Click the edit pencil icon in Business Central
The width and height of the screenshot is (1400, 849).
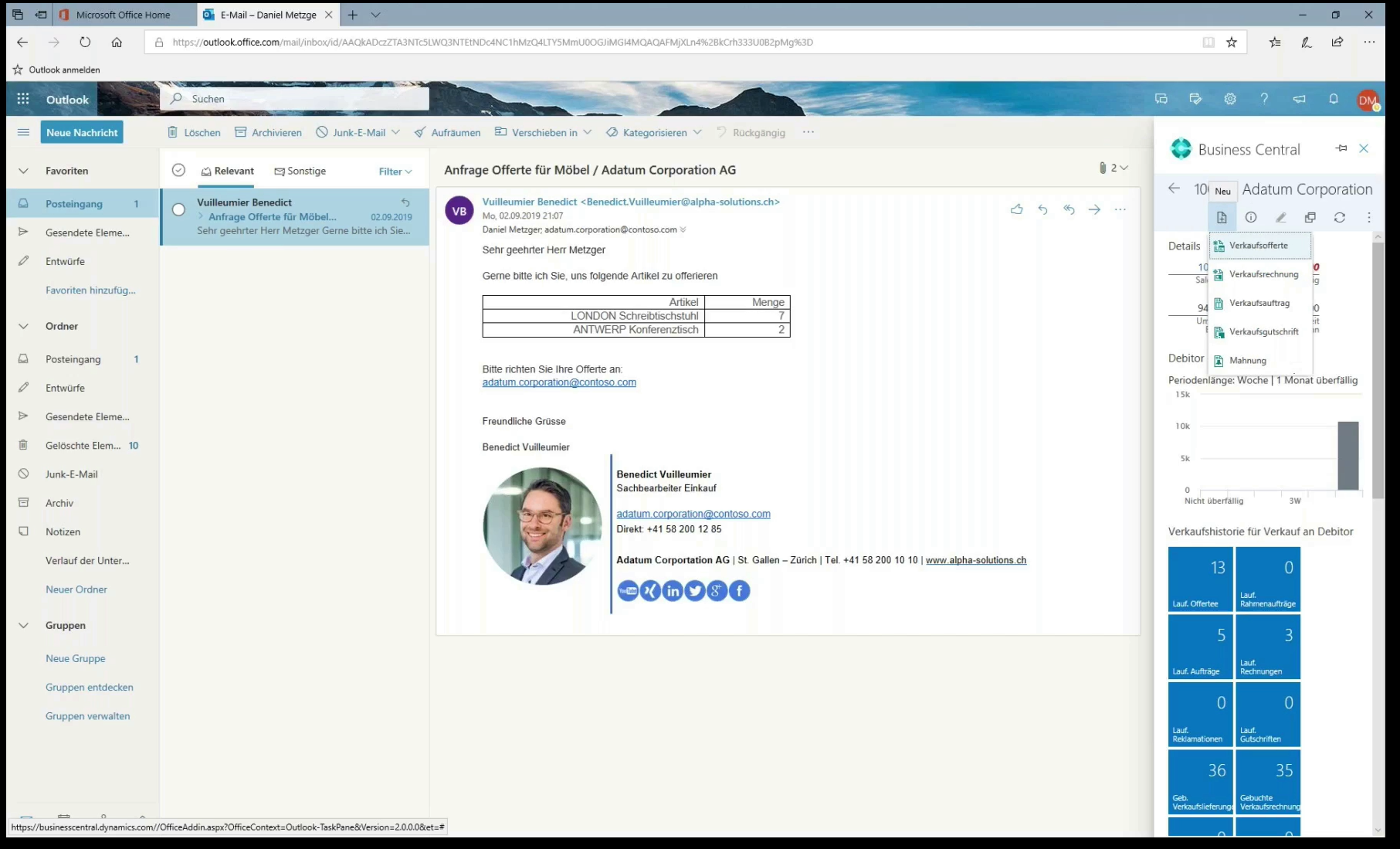click(1280, 218)
